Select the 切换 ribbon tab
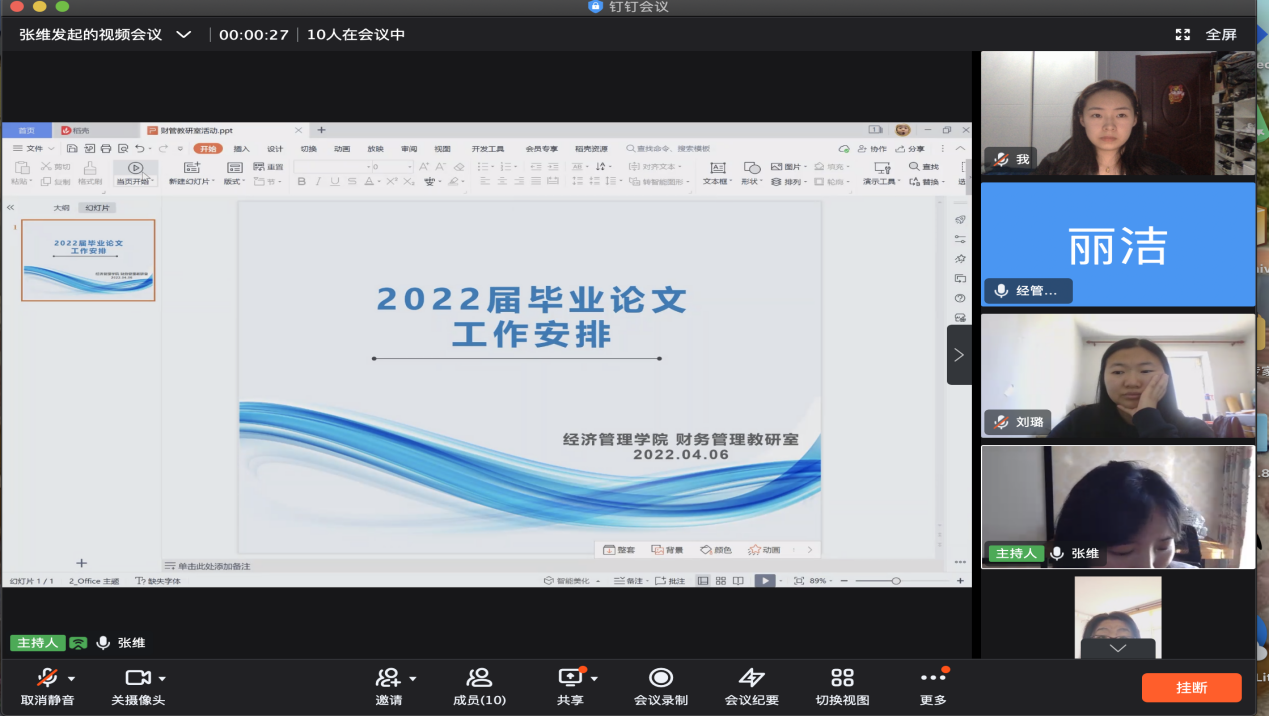Image resolution: width=1269 pixels, height=716 pixels. (308, 148)
